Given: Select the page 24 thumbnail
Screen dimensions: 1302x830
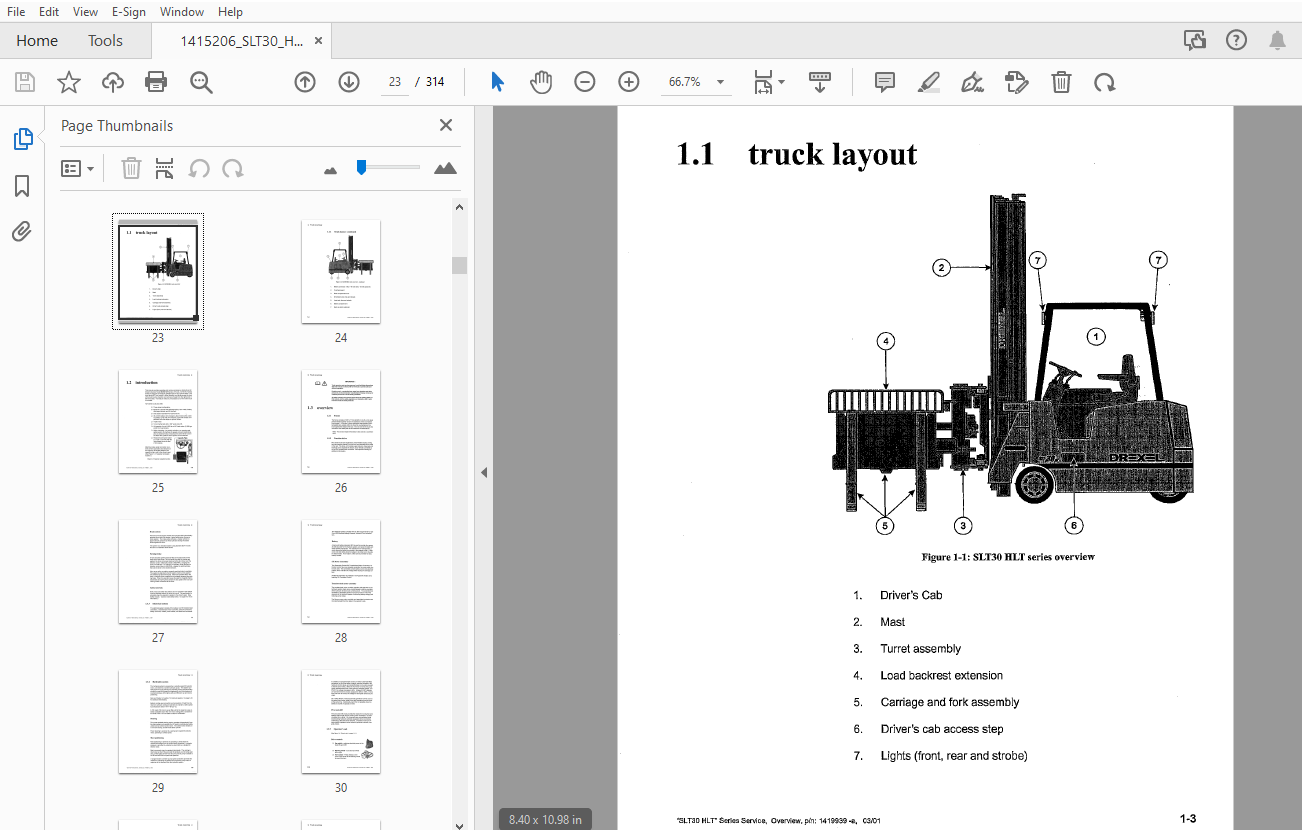Looking at the screenshot, I should coord(341,272).
